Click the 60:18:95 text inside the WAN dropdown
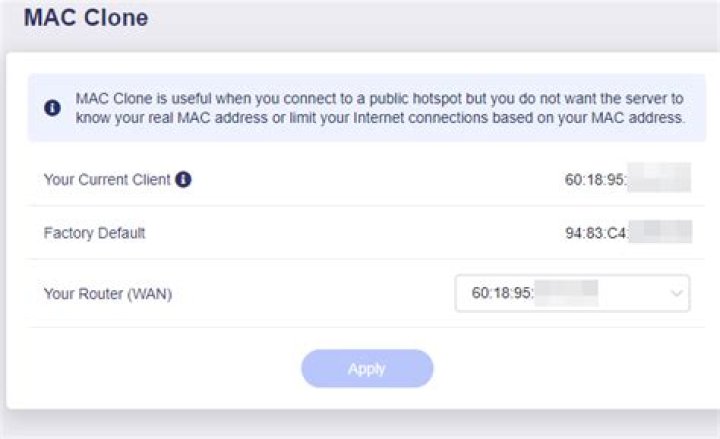The image size is (720, 439). (502, 293)
